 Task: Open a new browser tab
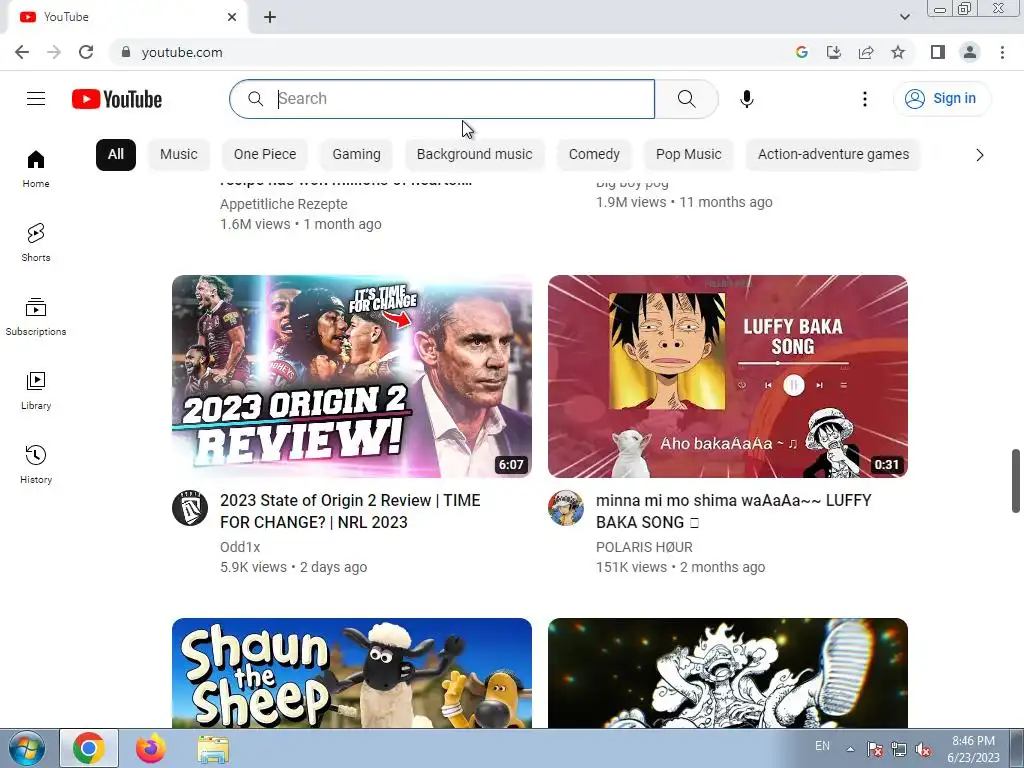tap(270, 17)
